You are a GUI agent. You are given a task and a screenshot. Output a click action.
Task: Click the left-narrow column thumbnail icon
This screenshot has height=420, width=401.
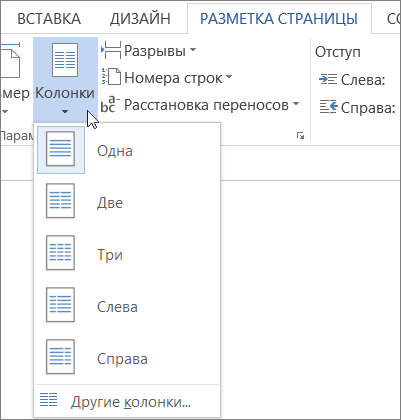[60, 305]
